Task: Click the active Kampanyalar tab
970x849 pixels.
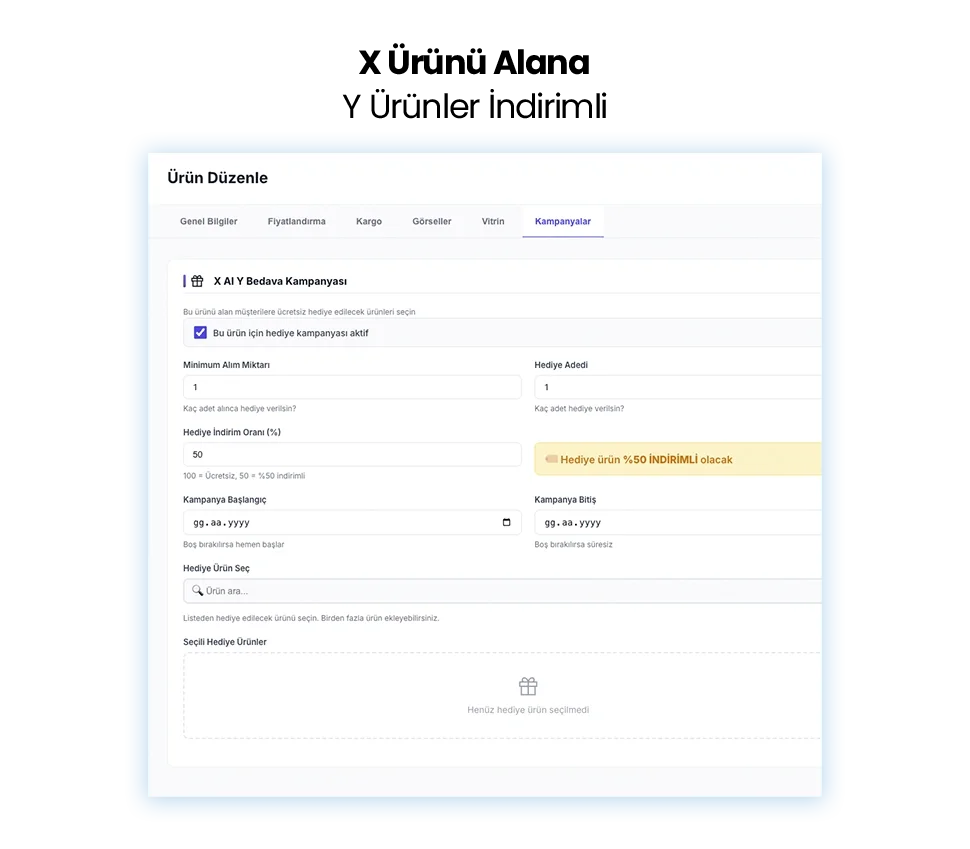Action: coord(562,221)
